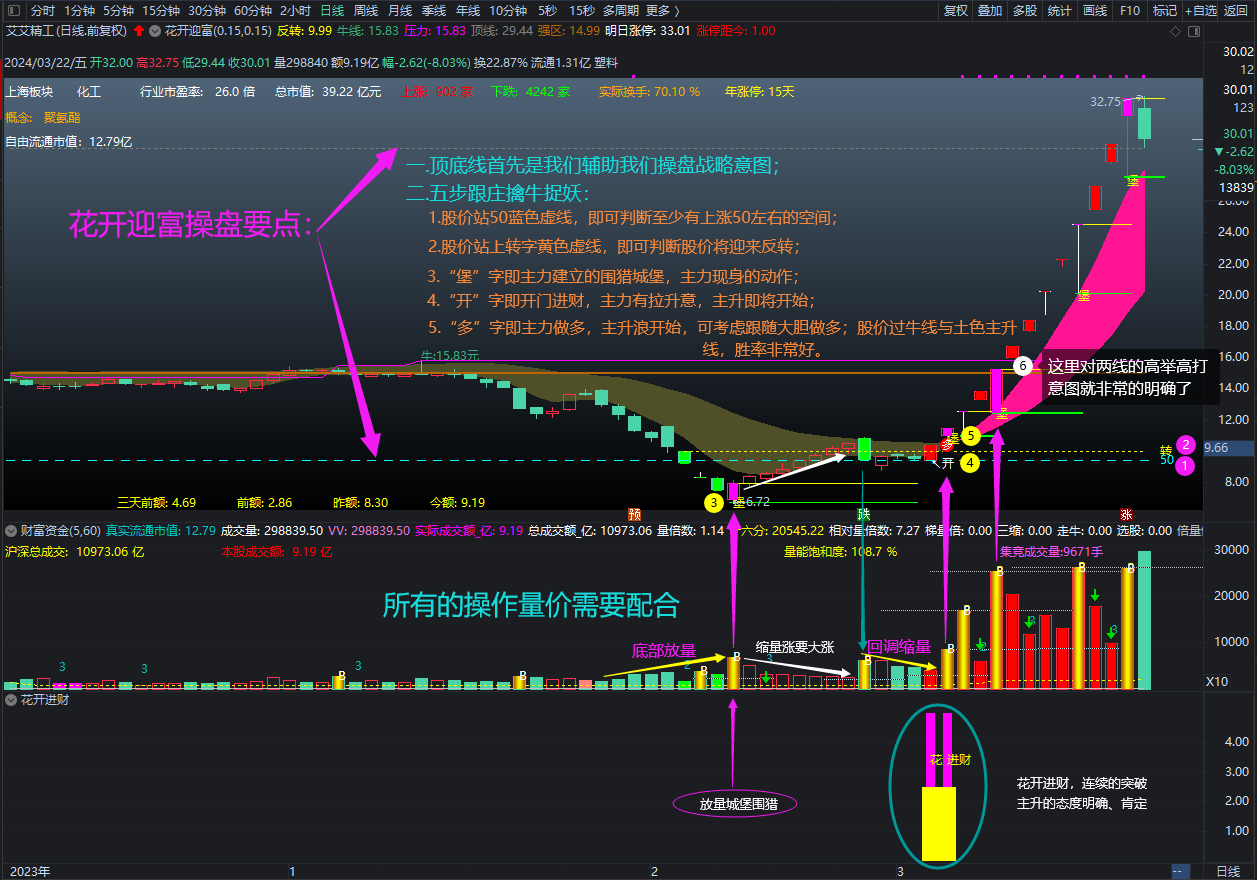The image size is (1257, 880).
Task: Toggle the diamond marker near top right
Action: click(1175, 31)
